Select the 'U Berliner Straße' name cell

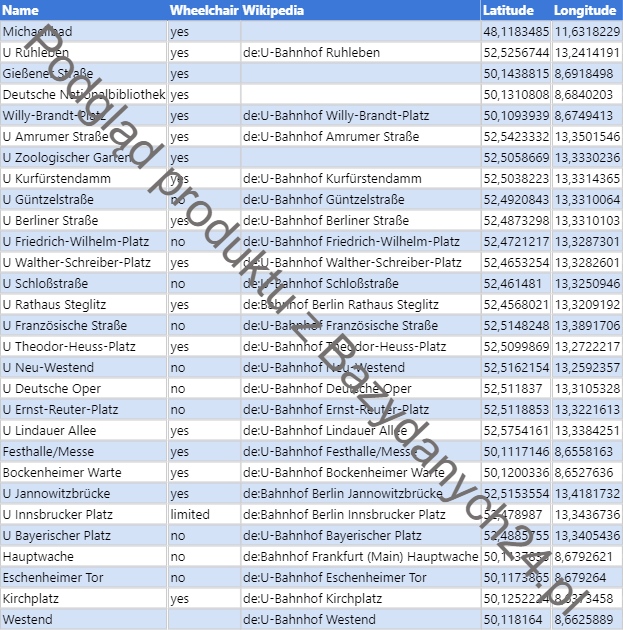(x=84, y=221)
